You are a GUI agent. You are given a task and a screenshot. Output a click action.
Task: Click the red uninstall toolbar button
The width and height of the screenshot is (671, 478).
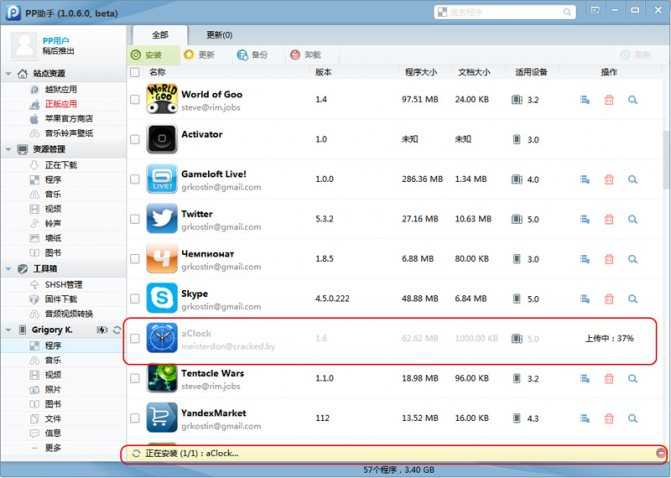pos(306,55)
